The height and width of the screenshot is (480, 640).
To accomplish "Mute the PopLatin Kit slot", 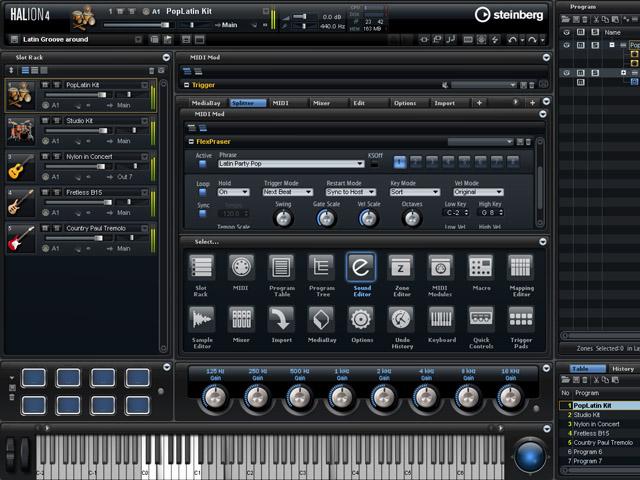I will click(45, 85).
